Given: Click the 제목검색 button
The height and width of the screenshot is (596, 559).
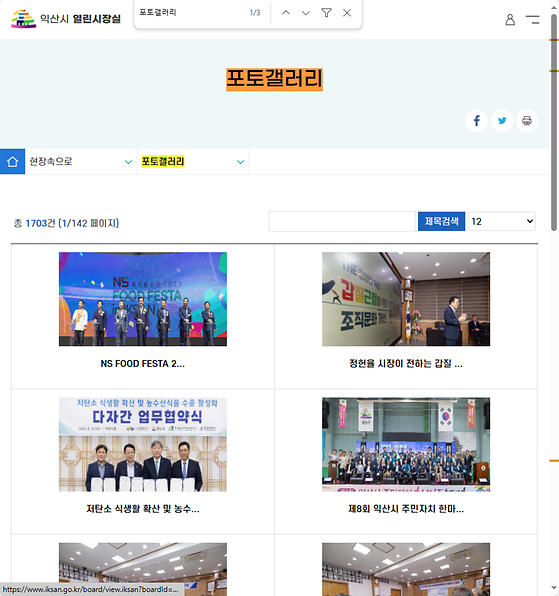Looking at the screenshot, I should click(441, 221).
